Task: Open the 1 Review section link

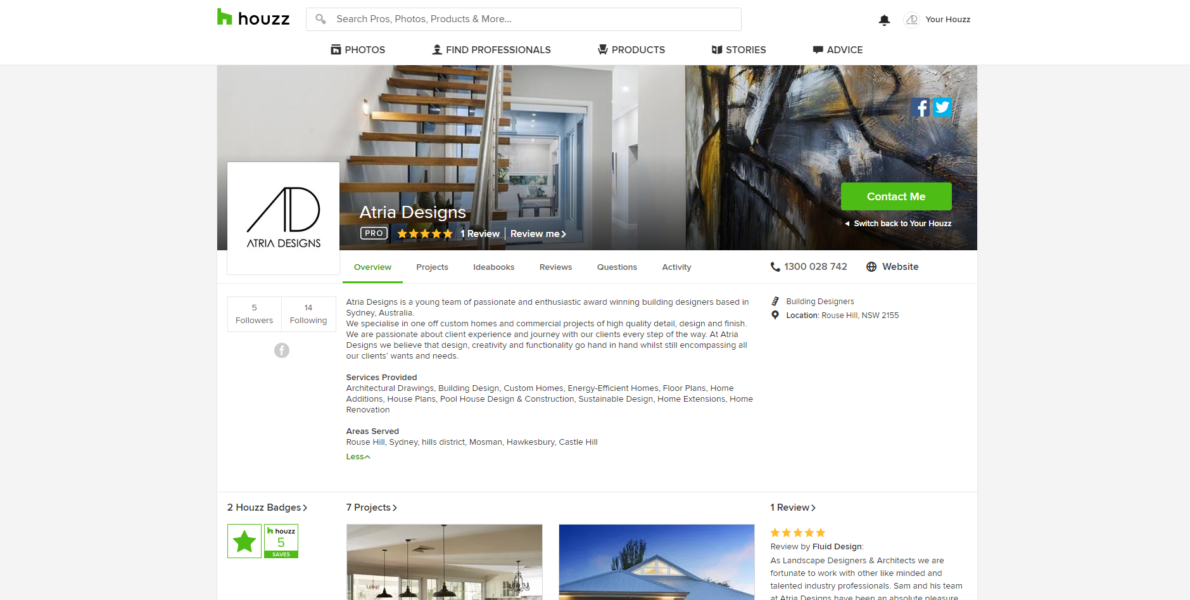Action: point(793,507)
